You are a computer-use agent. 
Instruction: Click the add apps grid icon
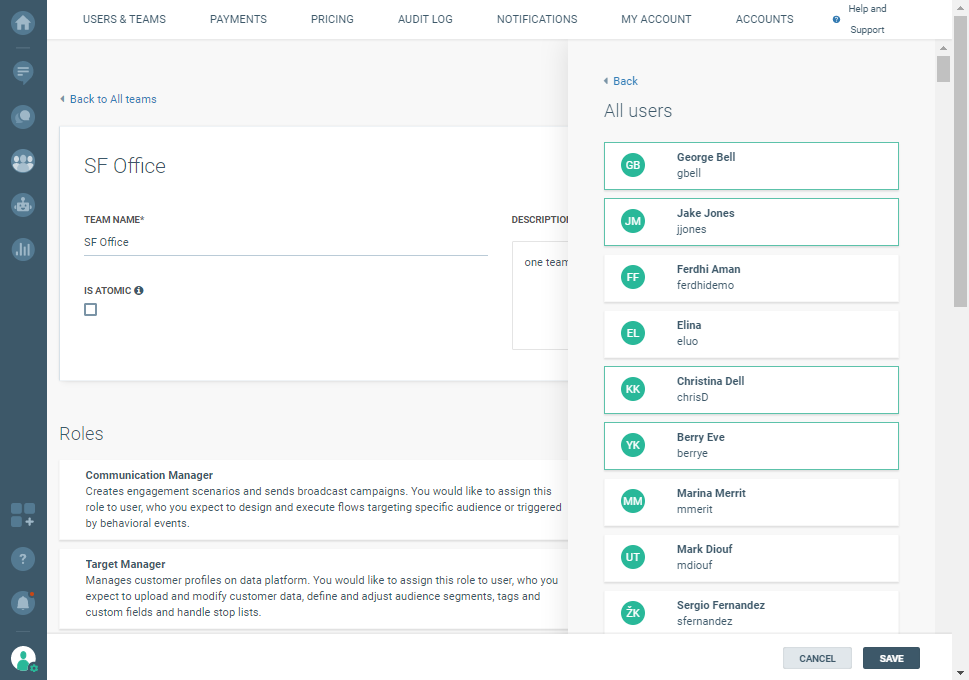(x=23, y=515)
